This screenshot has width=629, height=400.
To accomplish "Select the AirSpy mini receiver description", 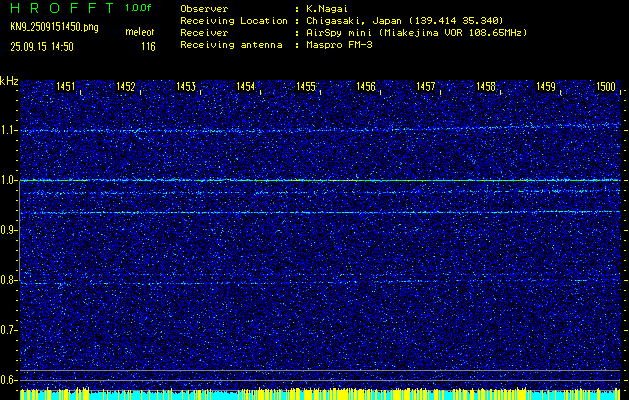I will pos(416,33).
